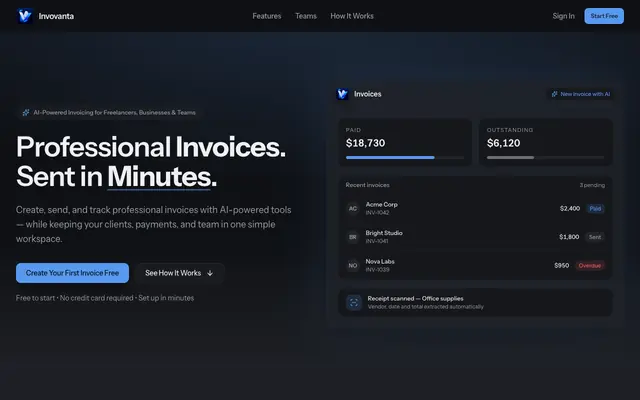Click the receipt scan icon
Viewport: 640px width, 400px height.
coord(354,303)
